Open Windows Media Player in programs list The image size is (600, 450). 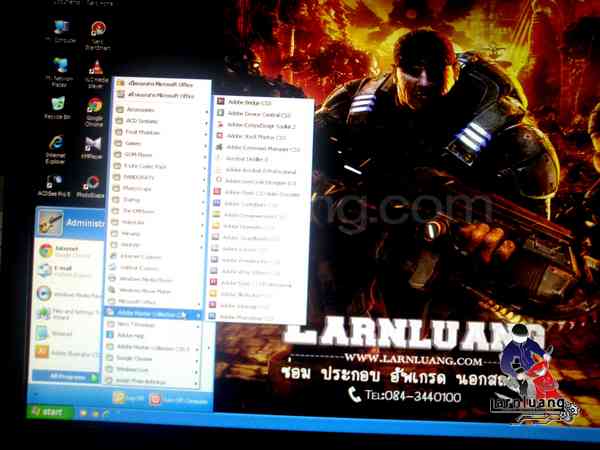coord(155,279)
